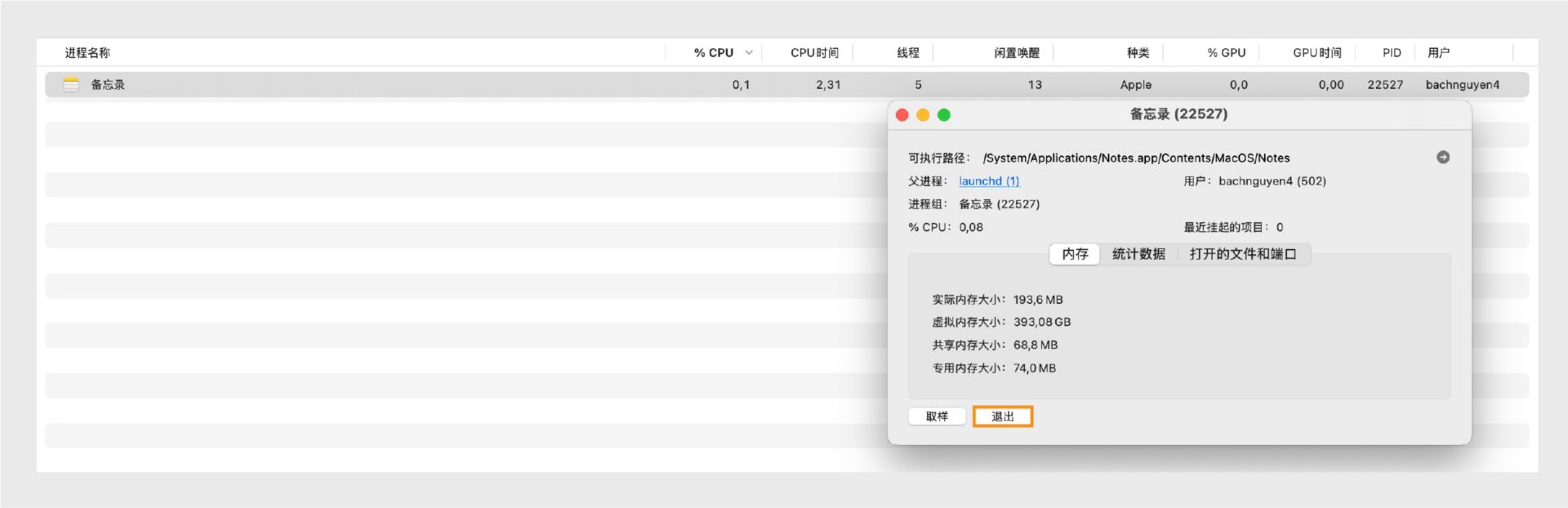Viewport: 1568px width, 508px height.
Task: Sort processes by CPU时间 column
Action: click(x=814, y=53)
